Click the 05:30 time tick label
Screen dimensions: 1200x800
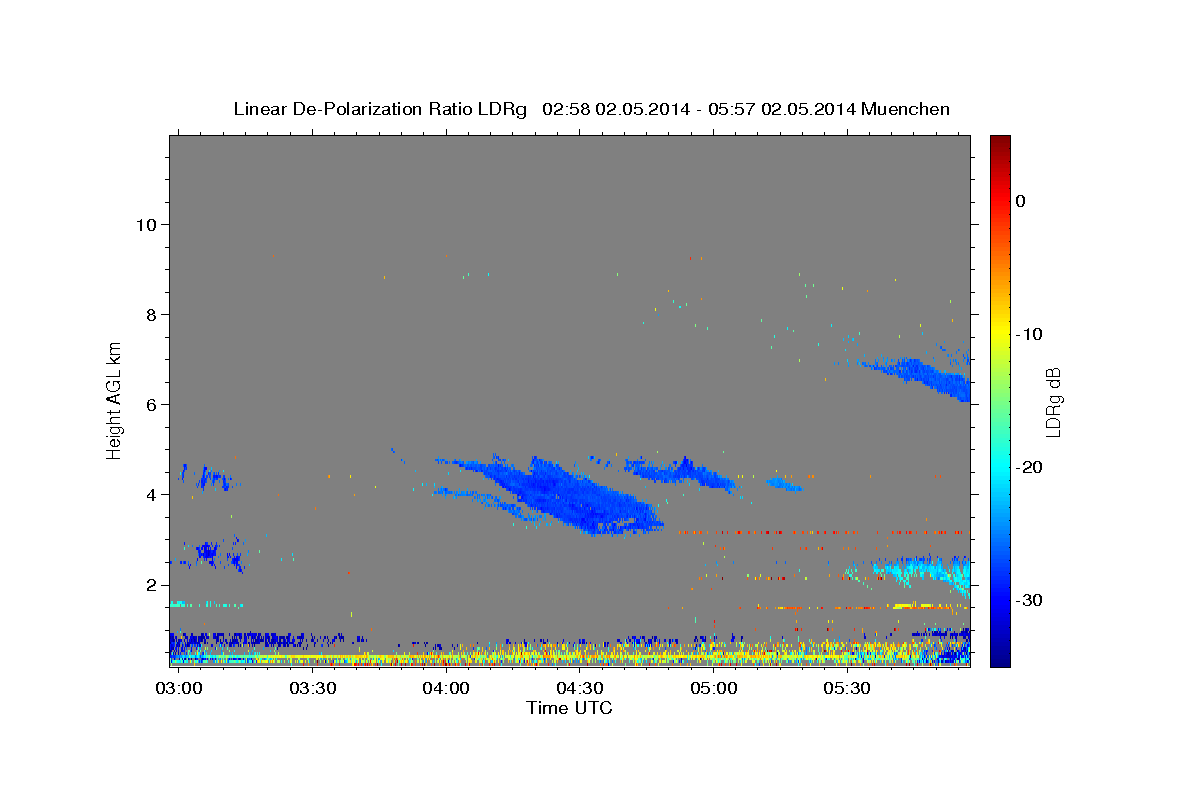847,689
